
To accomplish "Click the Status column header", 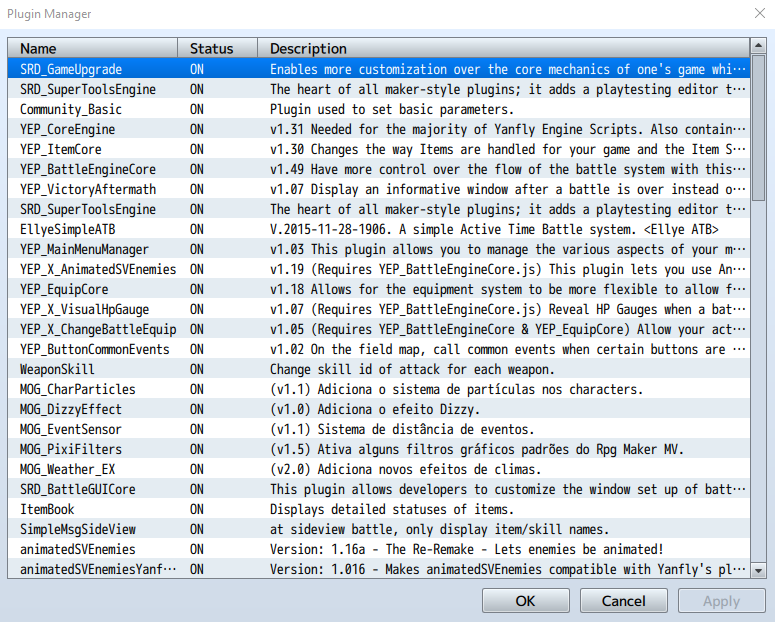I will point(217,48).
